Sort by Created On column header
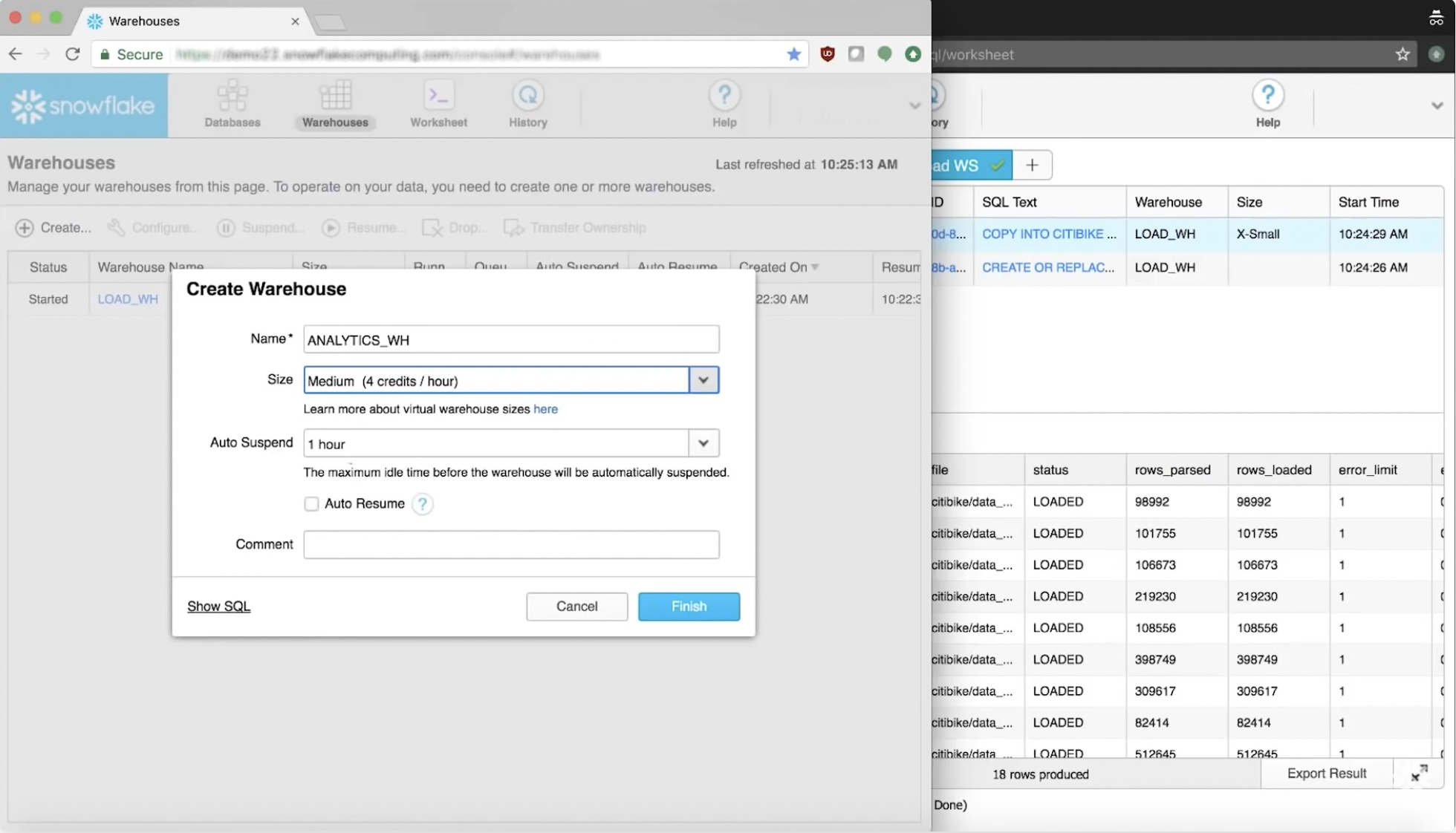 pyautogui.click(x=777, y=267)
